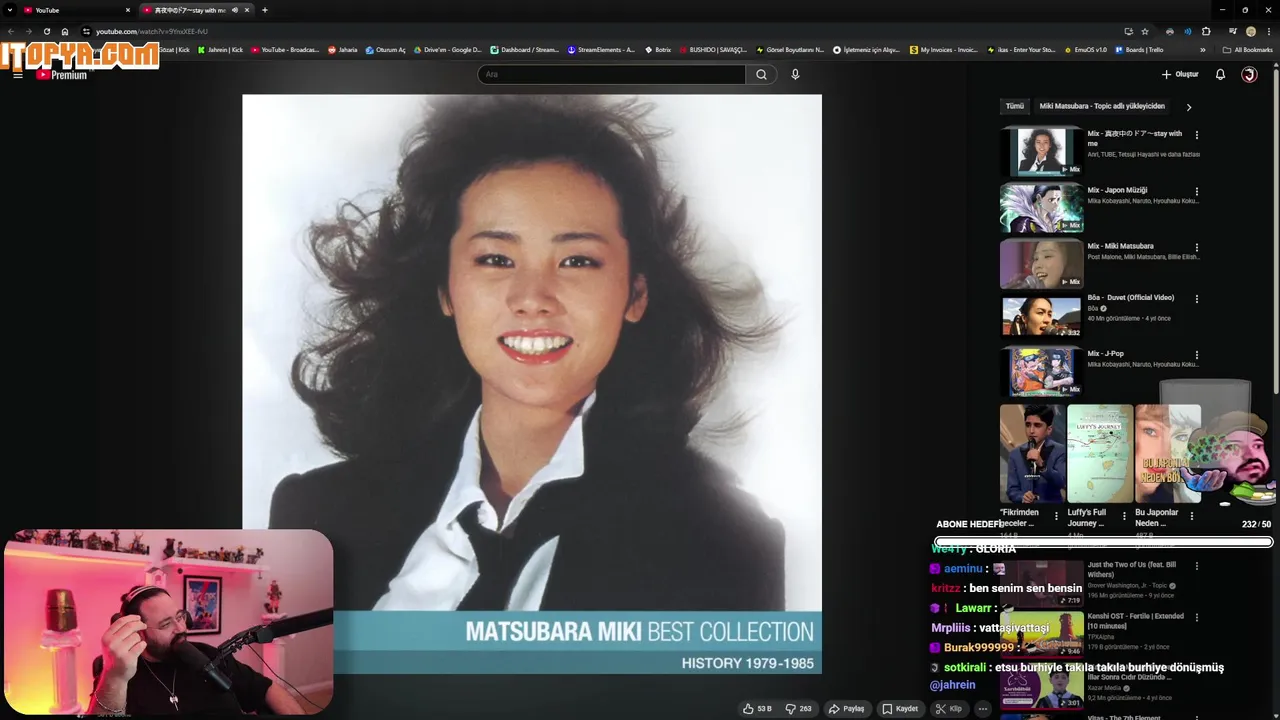Close the first YouTube tab
The image size is (1280, 720).
pyautogui.click(x=128, y=10)
